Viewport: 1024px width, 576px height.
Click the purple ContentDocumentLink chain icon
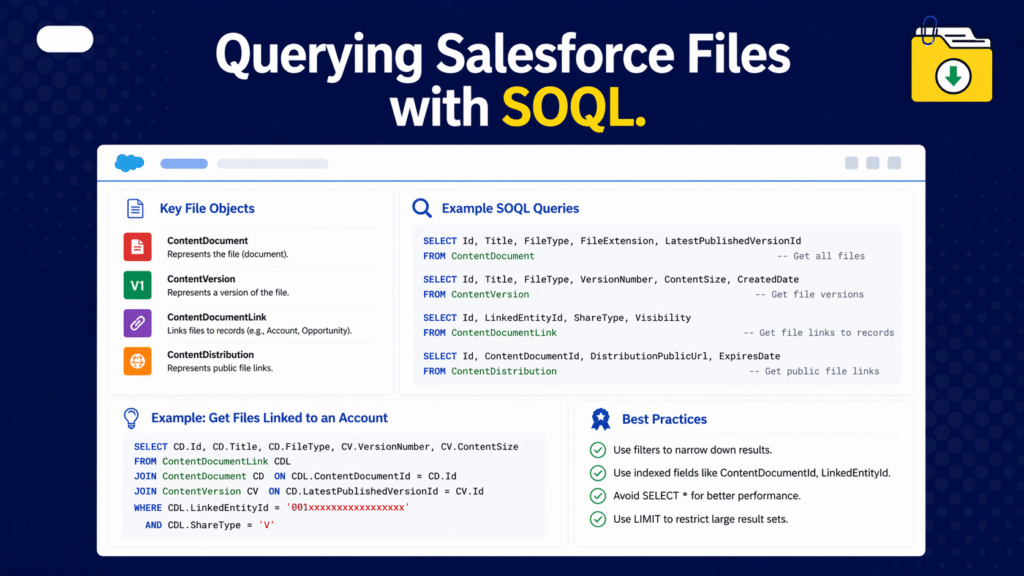[137, 323]
